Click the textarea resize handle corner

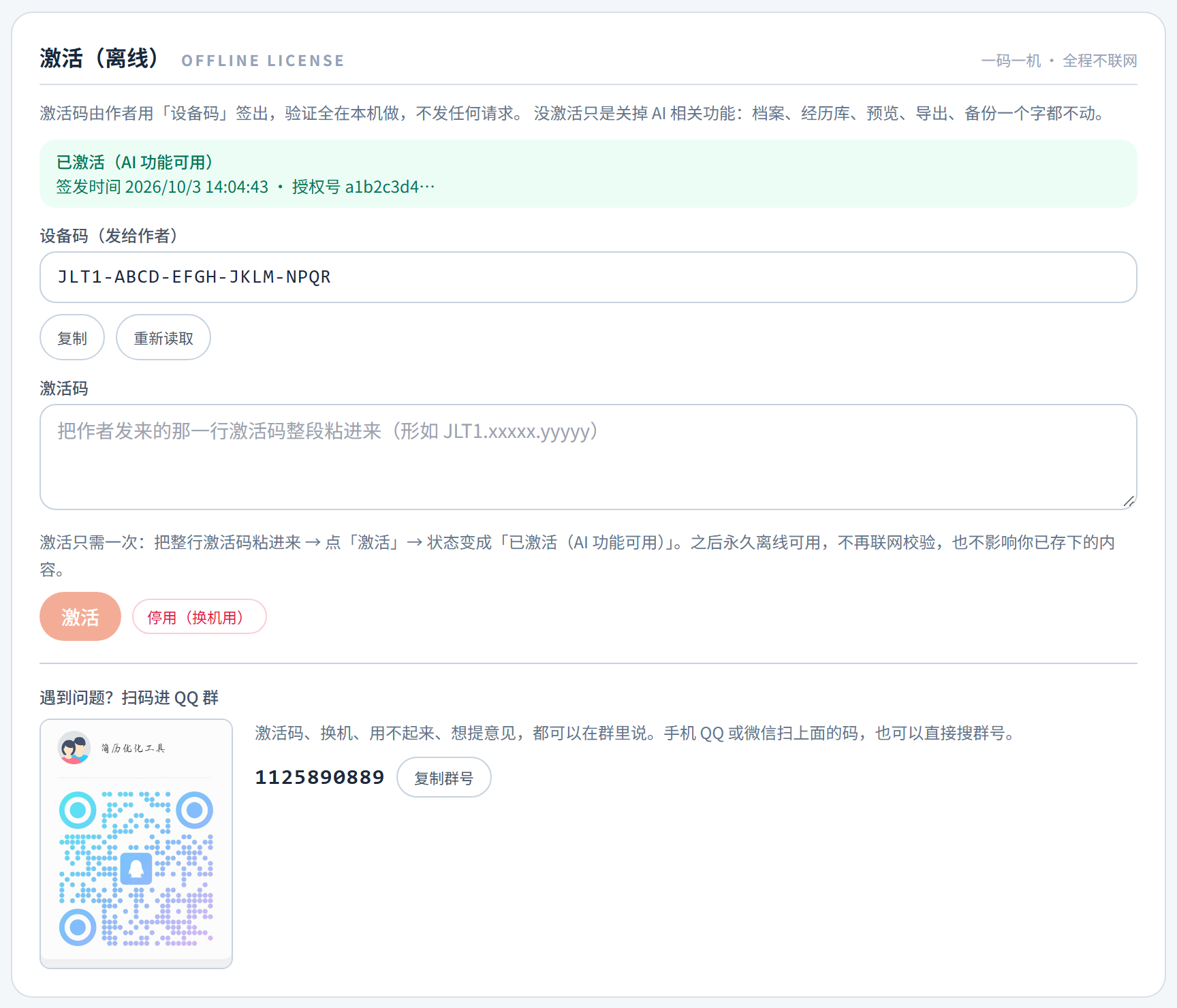click(x=1129, y=501)
